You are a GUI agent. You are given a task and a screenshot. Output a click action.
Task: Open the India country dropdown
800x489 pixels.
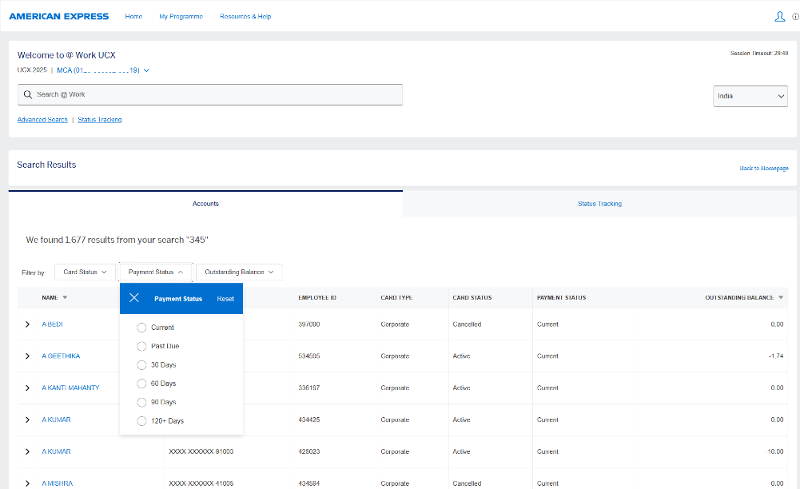point(750,96)
